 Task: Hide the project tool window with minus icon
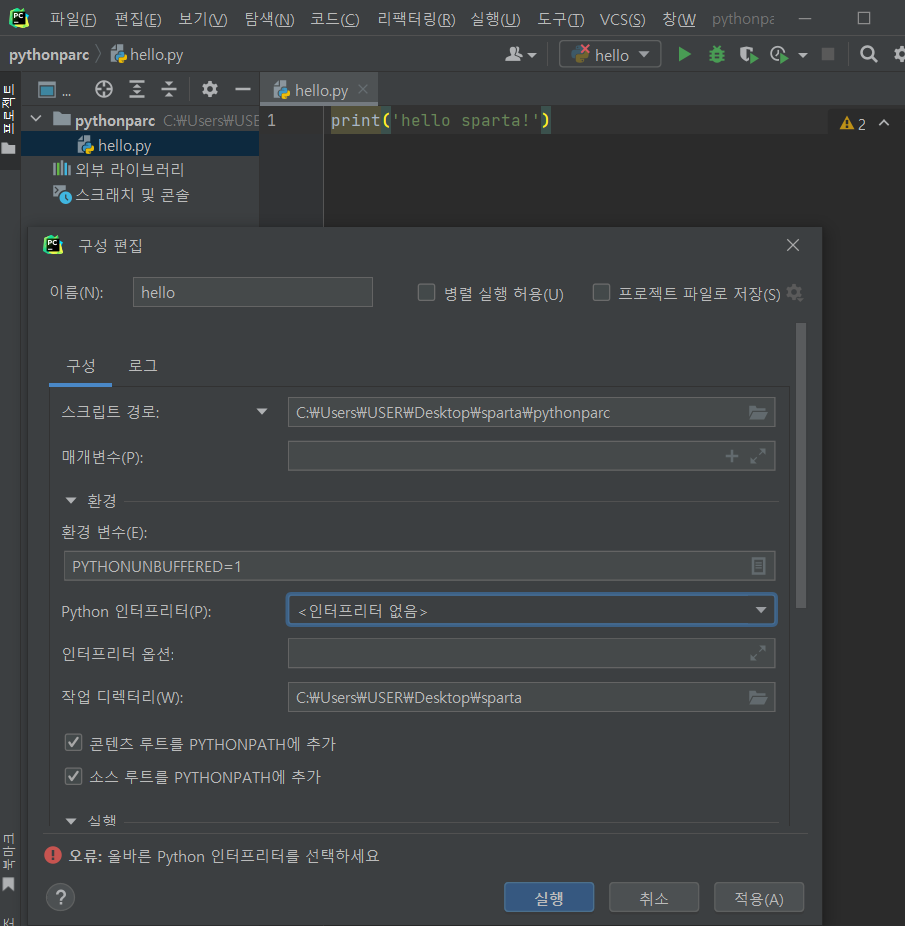(x=243, y=90)
